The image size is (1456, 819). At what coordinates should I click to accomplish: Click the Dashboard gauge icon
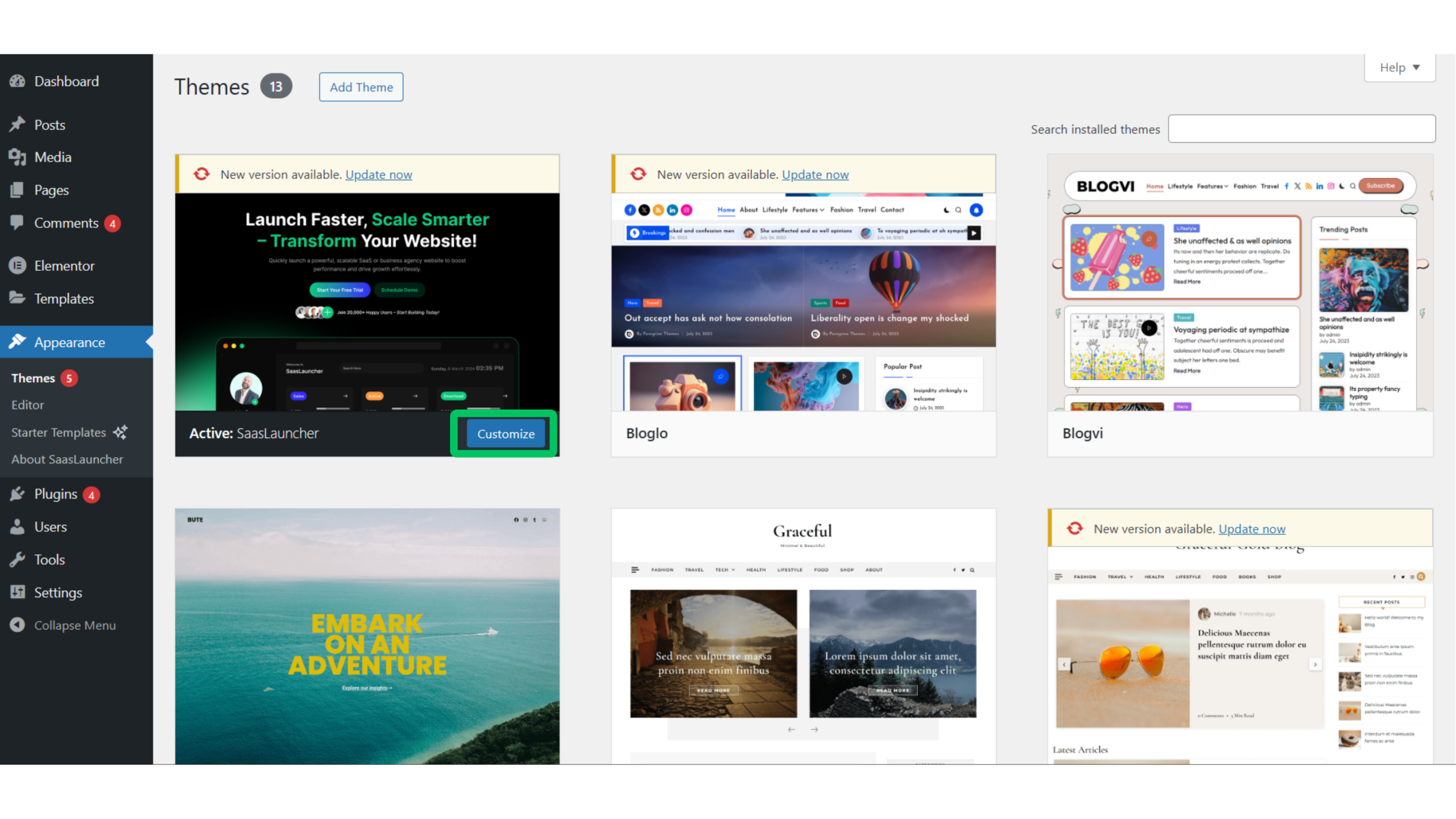[x=18, y=81]
